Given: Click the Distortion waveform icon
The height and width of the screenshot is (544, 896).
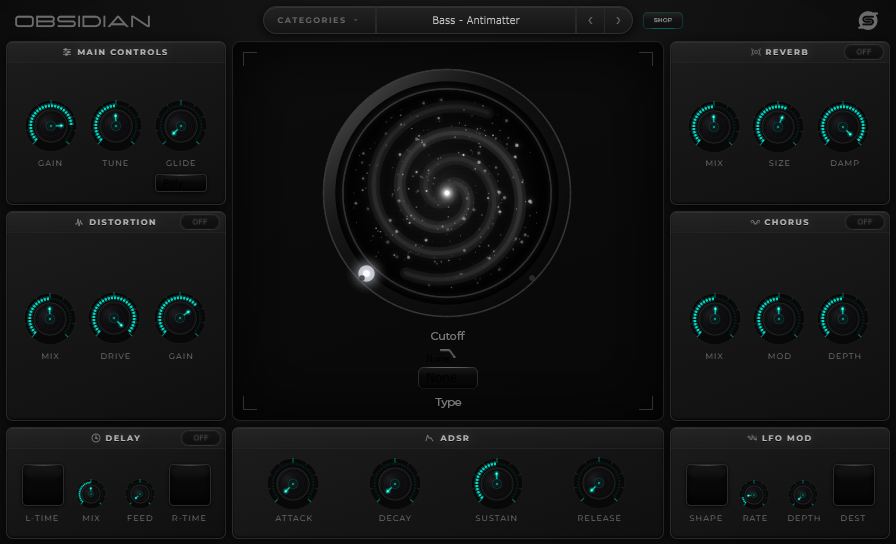Looking at the screenshot, I should coord(79,222).
